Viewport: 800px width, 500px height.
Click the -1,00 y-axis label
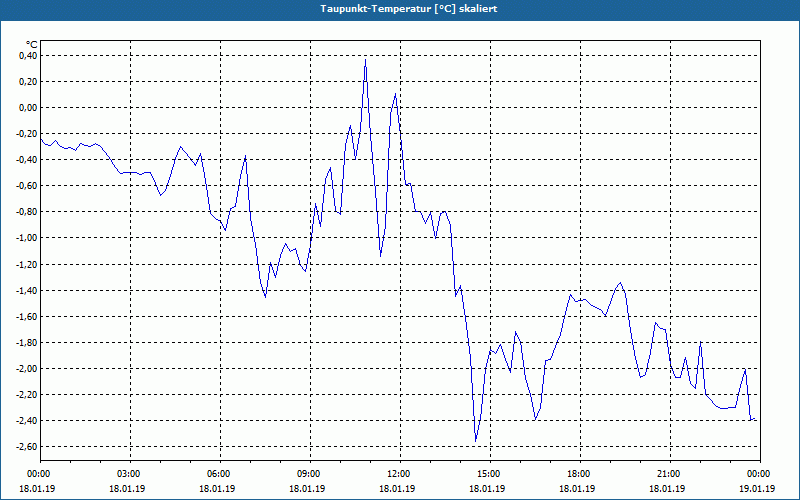point(26,238)
